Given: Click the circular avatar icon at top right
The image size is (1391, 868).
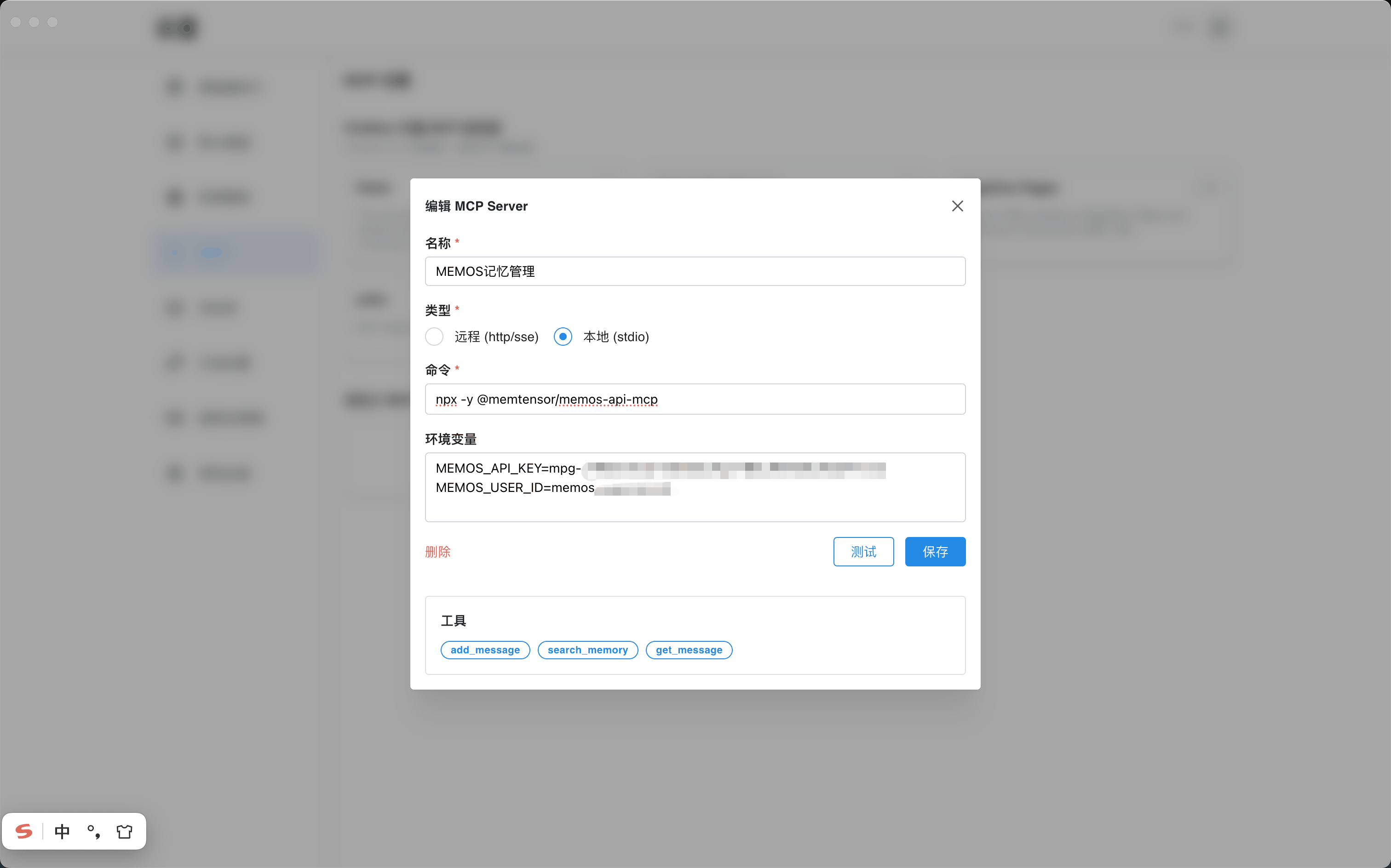Looking at the screenshot, I should pyautogui.click(x=1221, y=28).
